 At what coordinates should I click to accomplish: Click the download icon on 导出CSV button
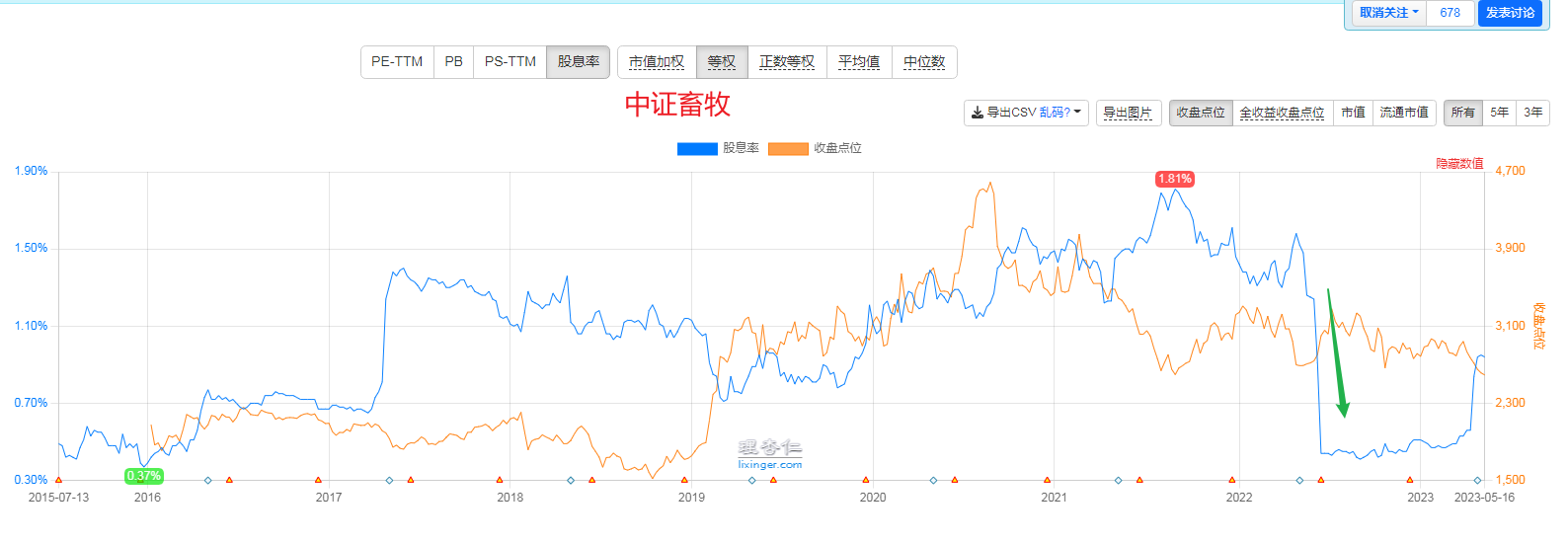[x=978, y=114]
